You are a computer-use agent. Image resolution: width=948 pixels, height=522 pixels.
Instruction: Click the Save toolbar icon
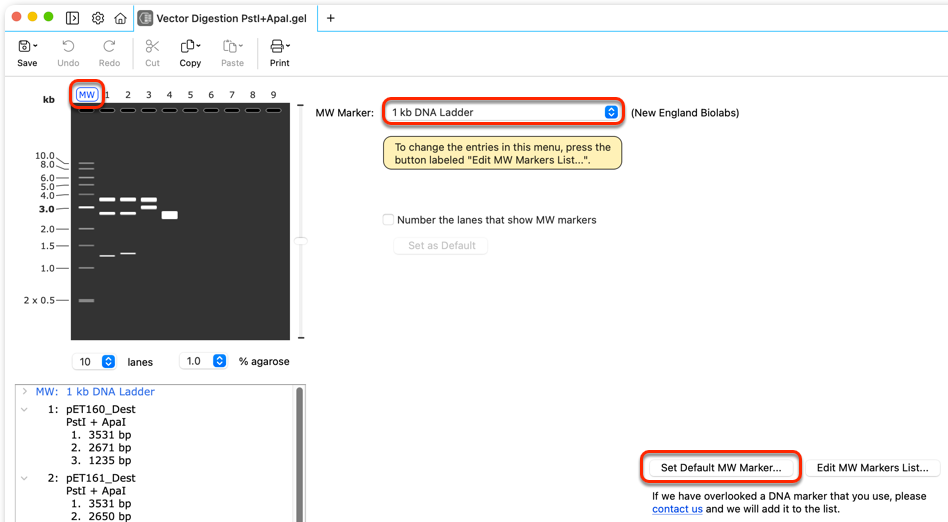25,47
